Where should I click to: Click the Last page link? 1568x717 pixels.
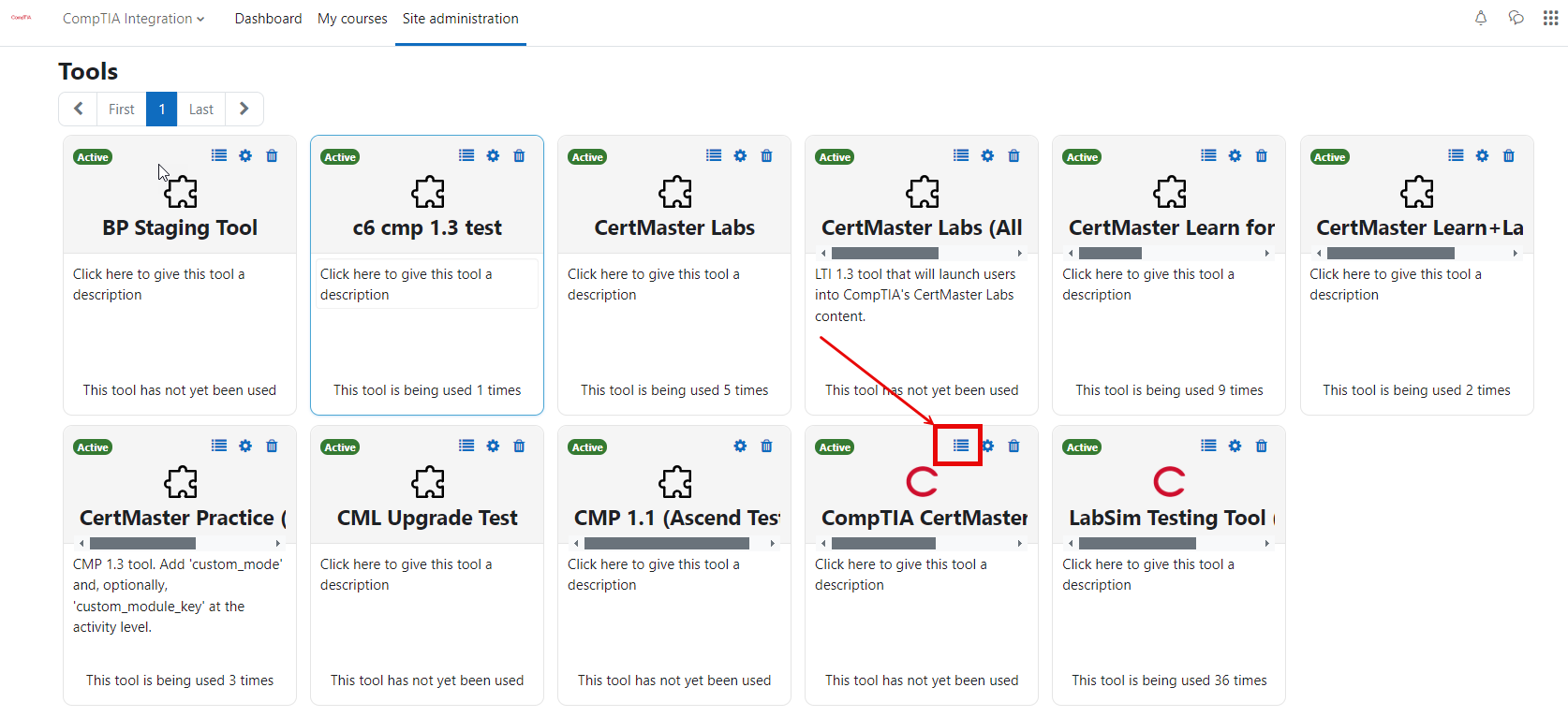(x=200, y=109)
